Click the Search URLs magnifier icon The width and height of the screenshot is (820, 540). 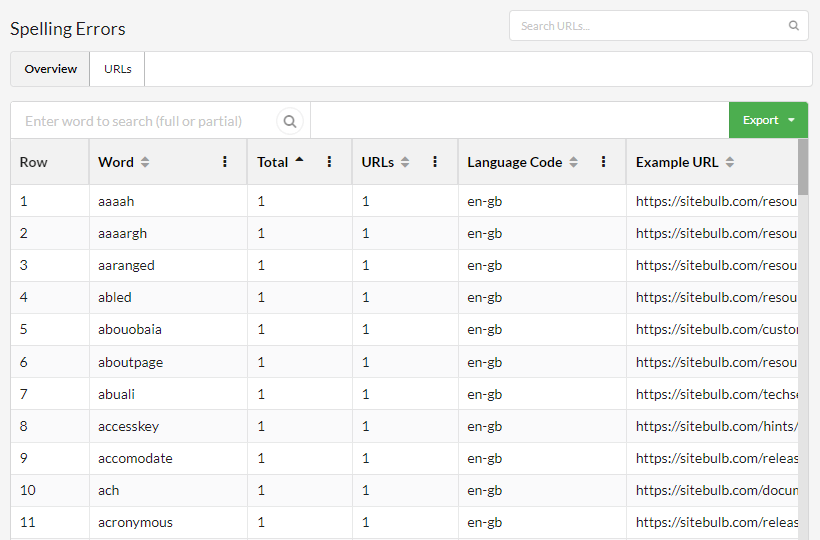(x=793, y=26)
